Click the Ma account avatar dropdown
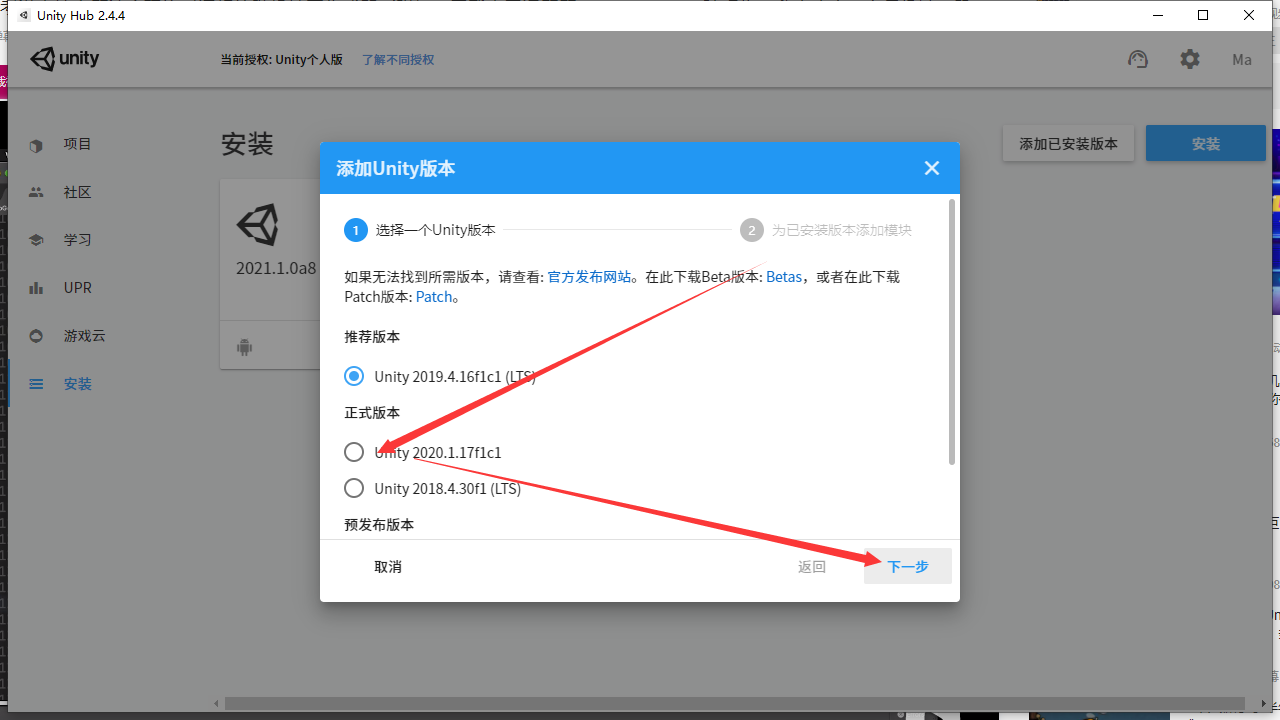 [x=1241, y=59]
